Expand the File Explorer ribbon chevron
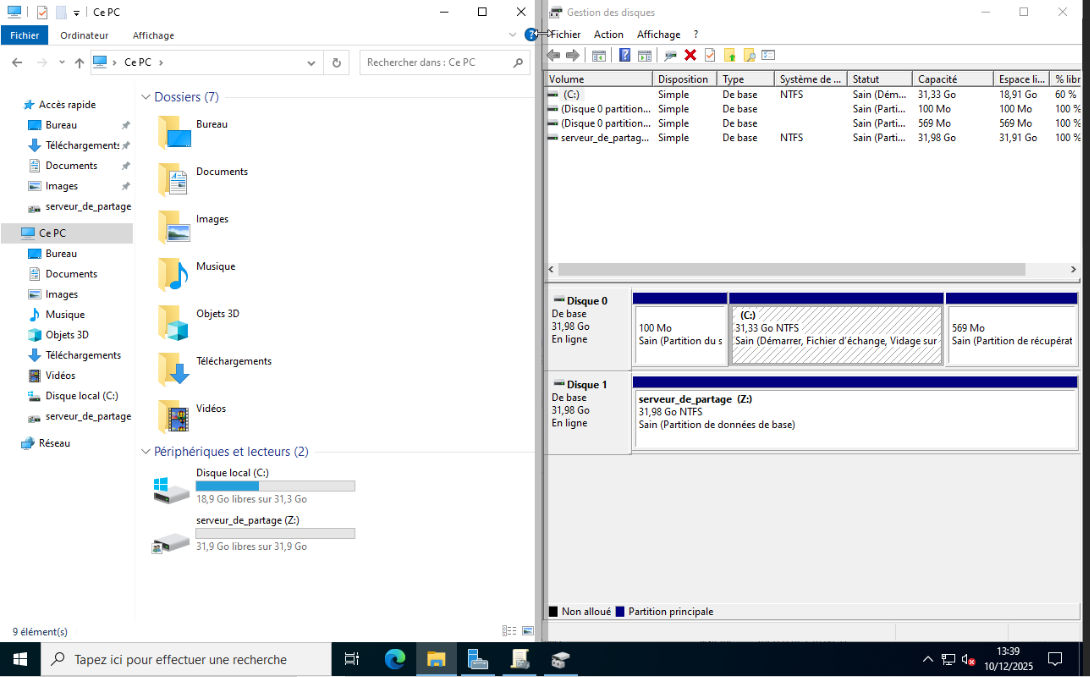The width and height of the screenshot is (1090, 677). tap(513, 35)
